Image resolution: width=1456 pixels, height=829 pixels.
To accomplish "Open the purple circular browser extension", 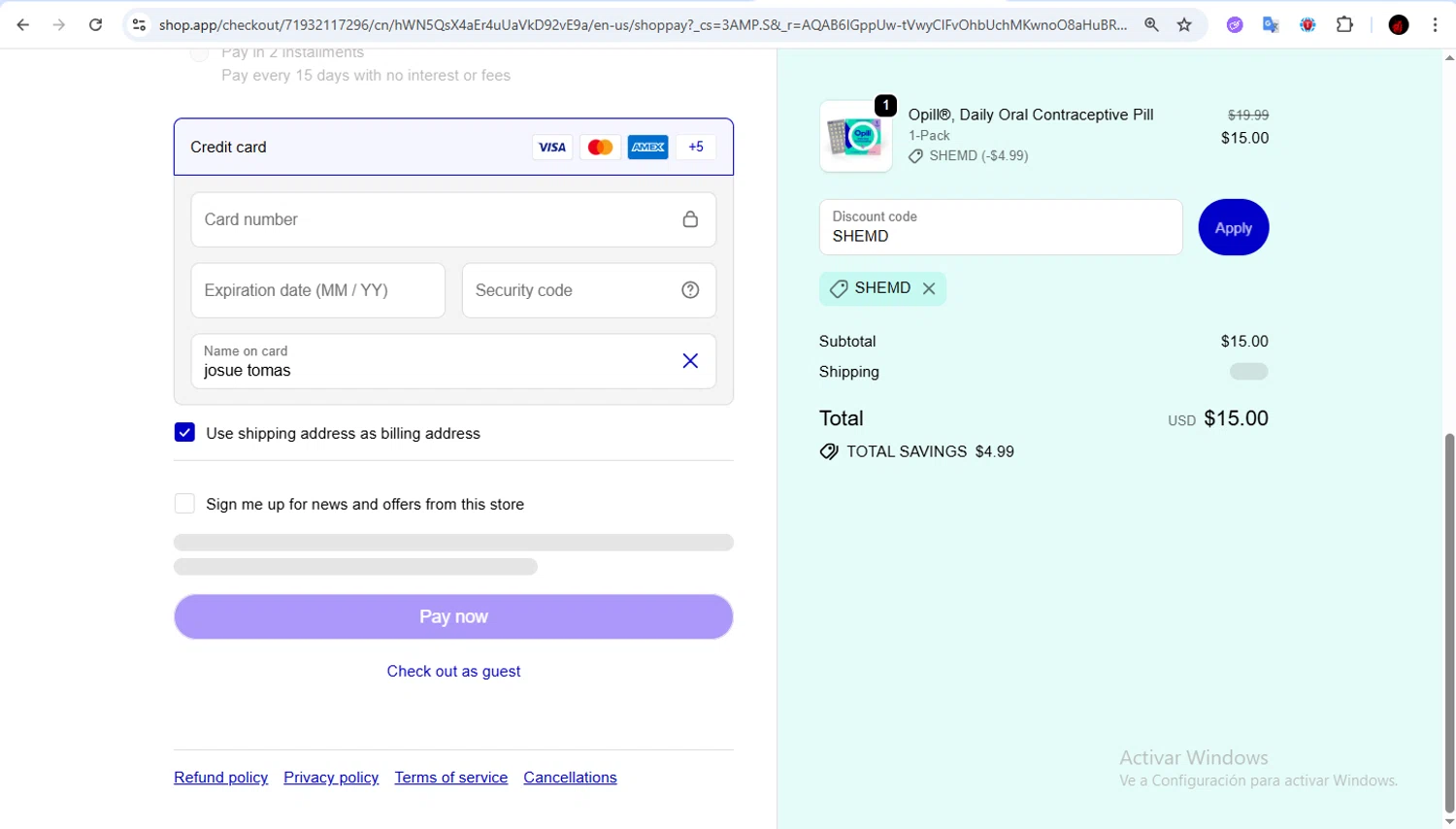I will pyautogui.click(x=1235, y=25).
